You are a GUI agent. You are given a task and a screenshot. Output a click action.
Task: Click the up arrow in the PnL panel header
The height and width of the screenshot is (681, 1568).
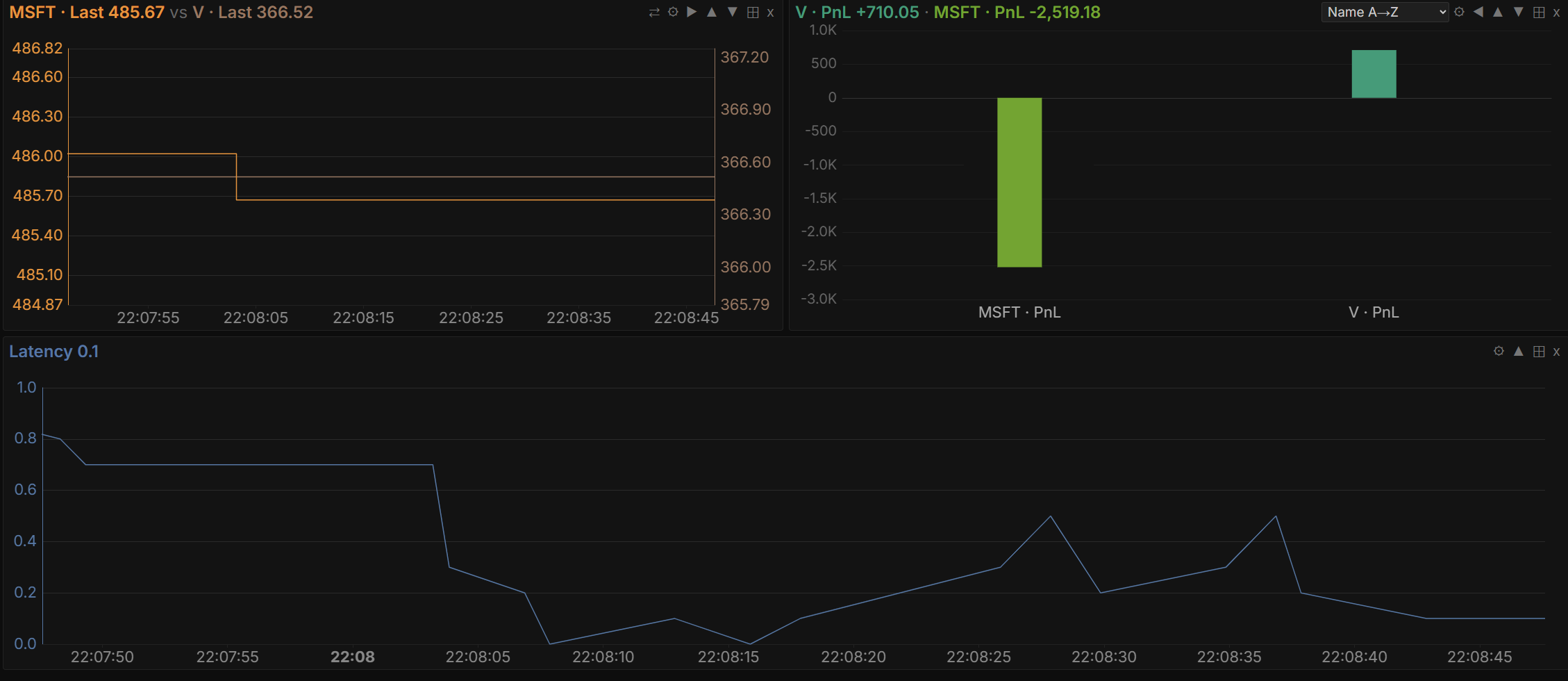pos(1498,13)
